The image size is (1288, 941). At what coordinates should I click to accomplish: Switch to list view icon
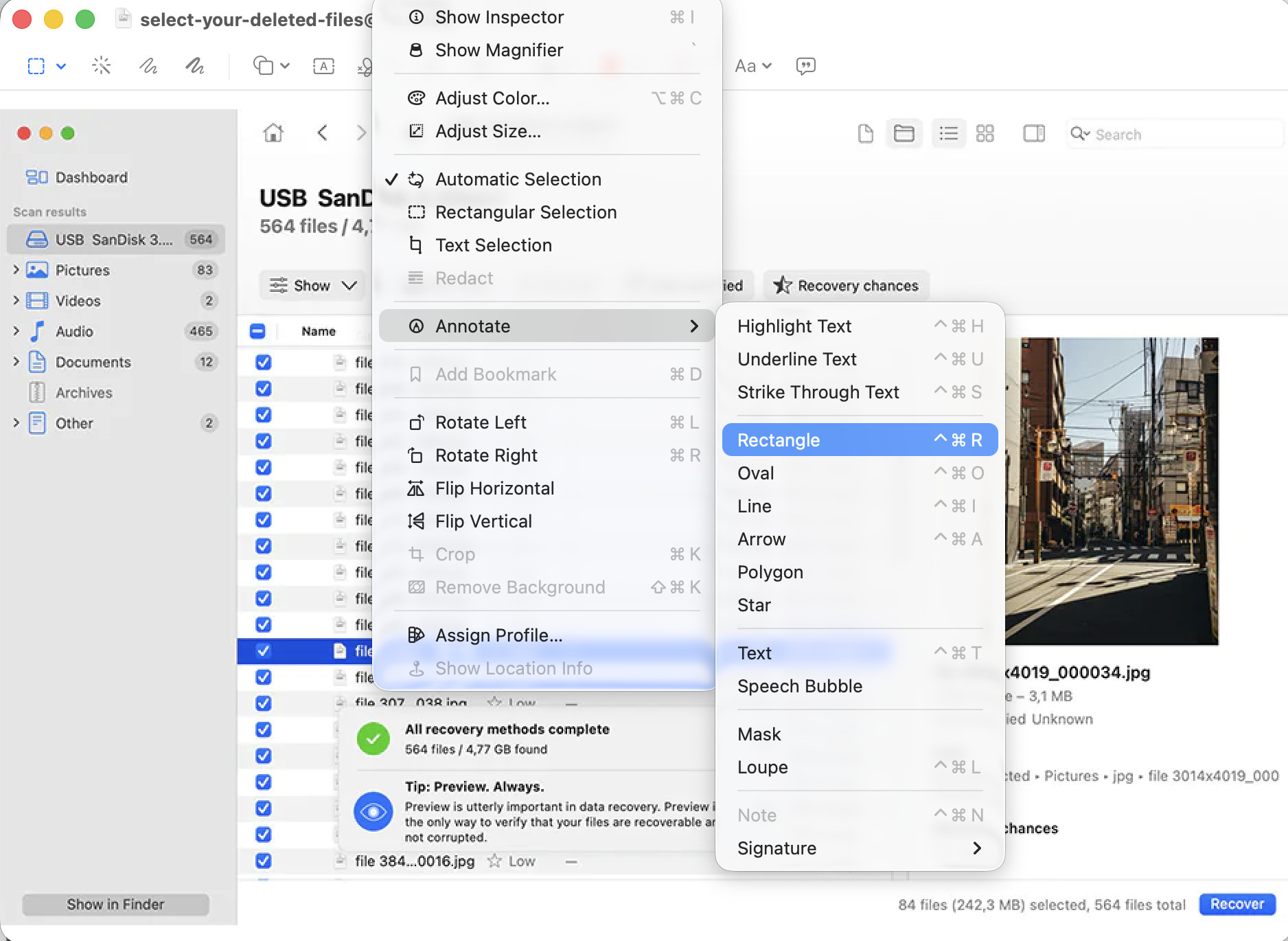[948, 133]
